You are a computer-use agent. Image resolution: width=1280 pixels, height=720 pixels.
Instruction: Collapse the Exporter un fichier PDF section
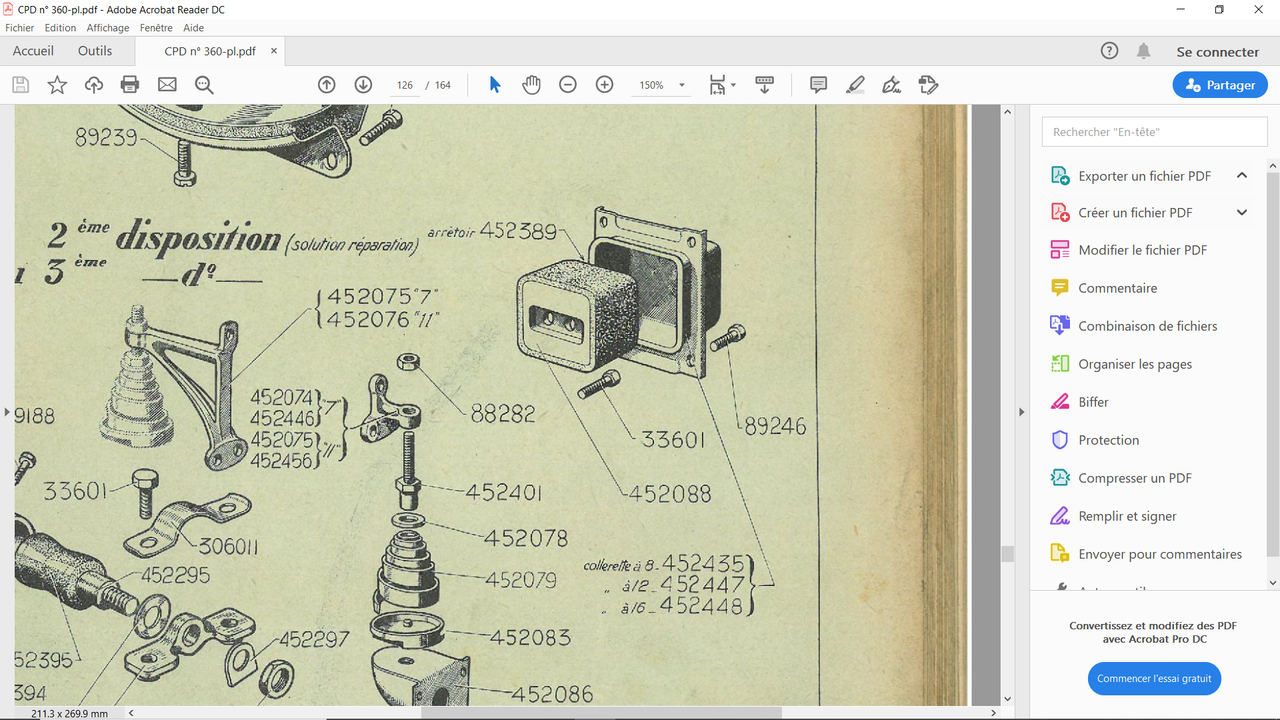[x=1242, y=176]
